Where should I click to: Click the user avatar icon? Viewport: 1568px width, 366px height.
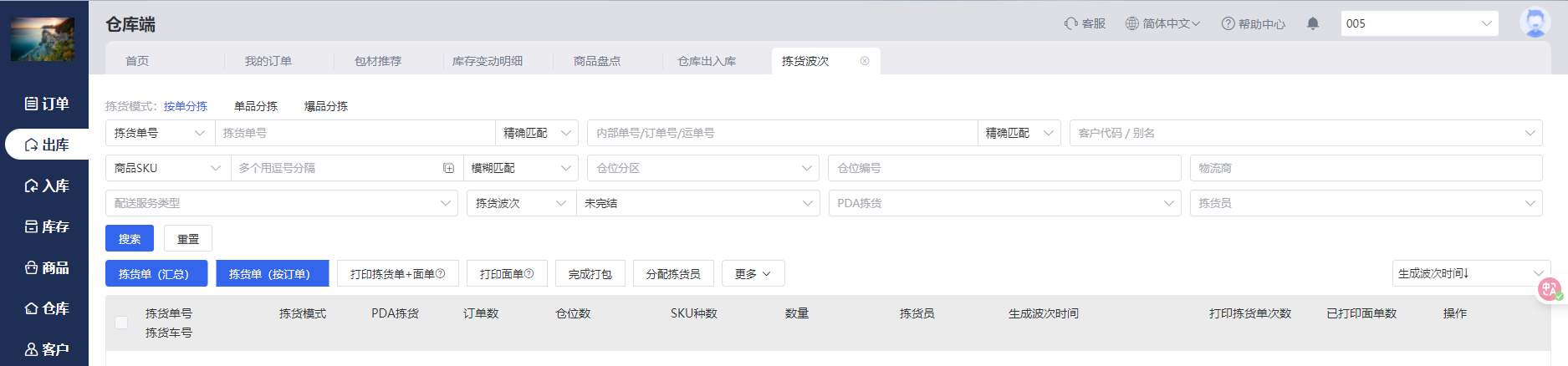pos(1534,23)
